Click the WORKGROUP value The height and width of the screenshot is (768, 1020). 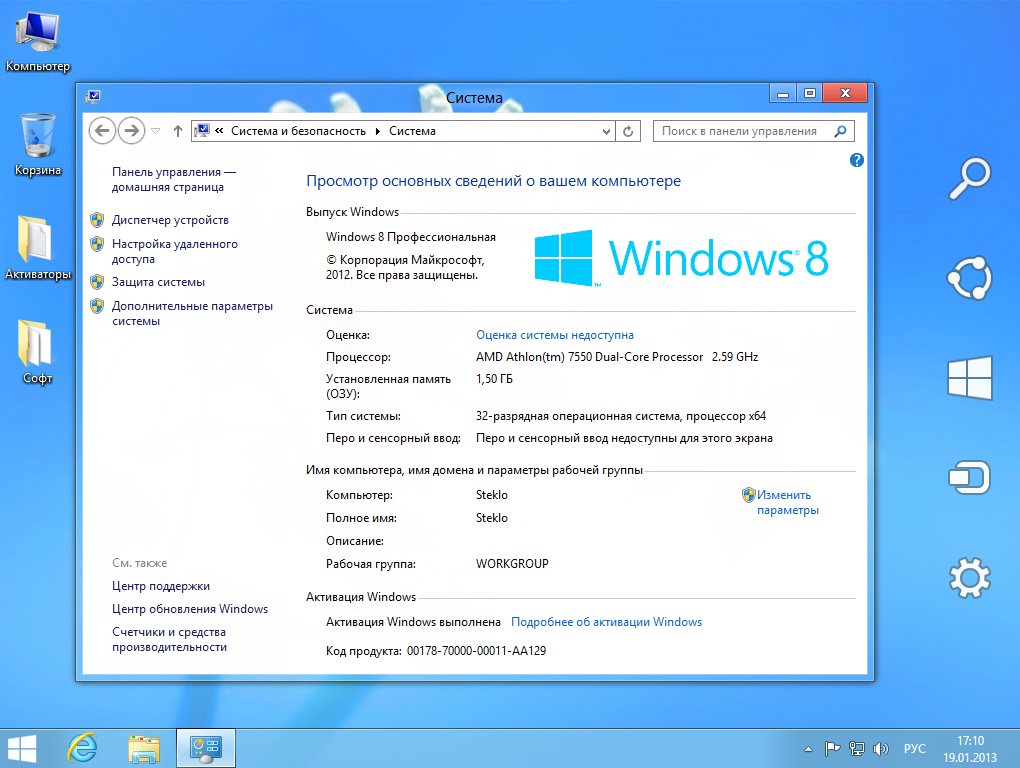click(x=512, y=564)
